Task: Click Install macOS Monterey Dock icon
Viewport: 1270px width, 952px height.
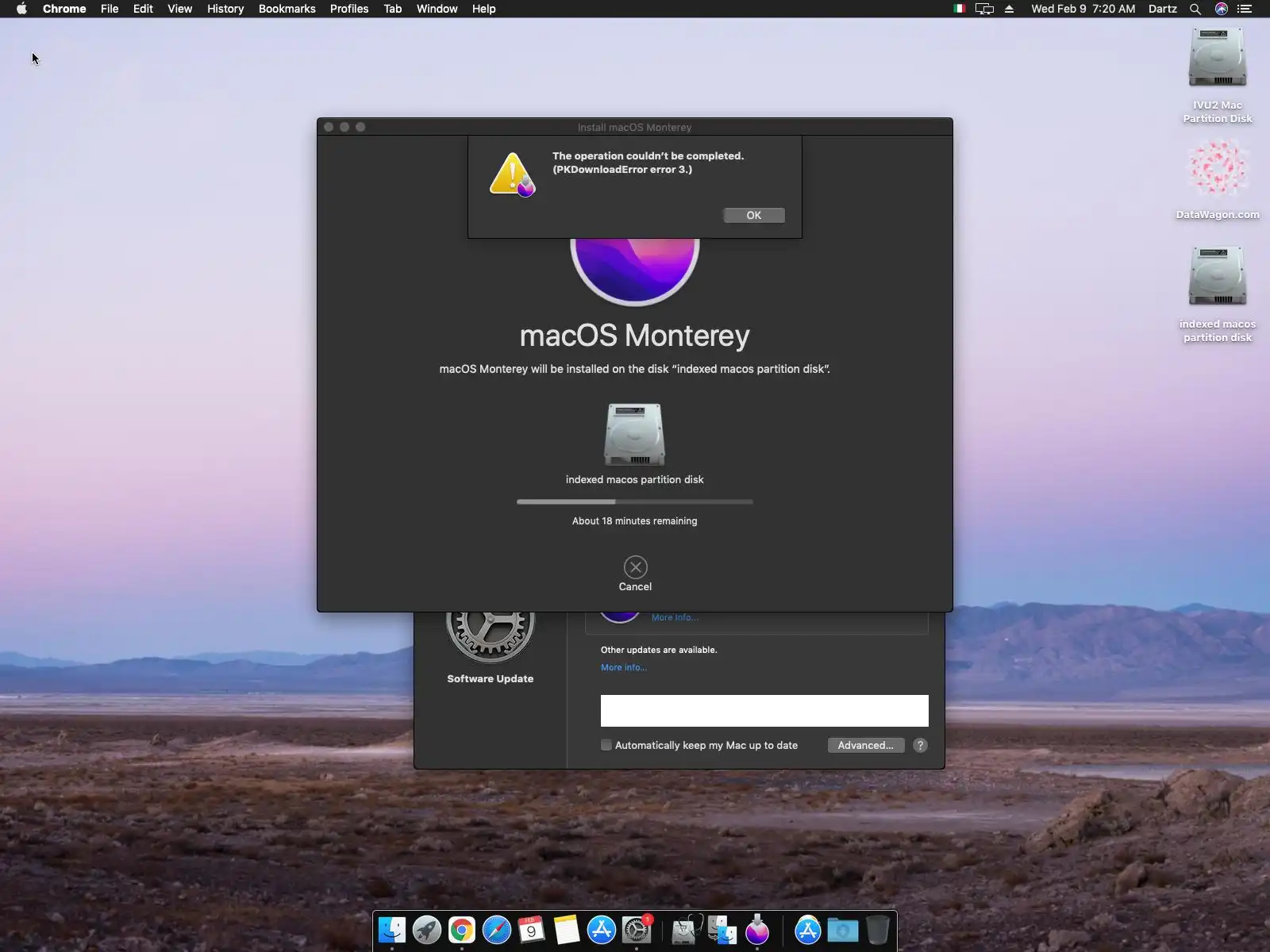Action: [x=757, y=930]
